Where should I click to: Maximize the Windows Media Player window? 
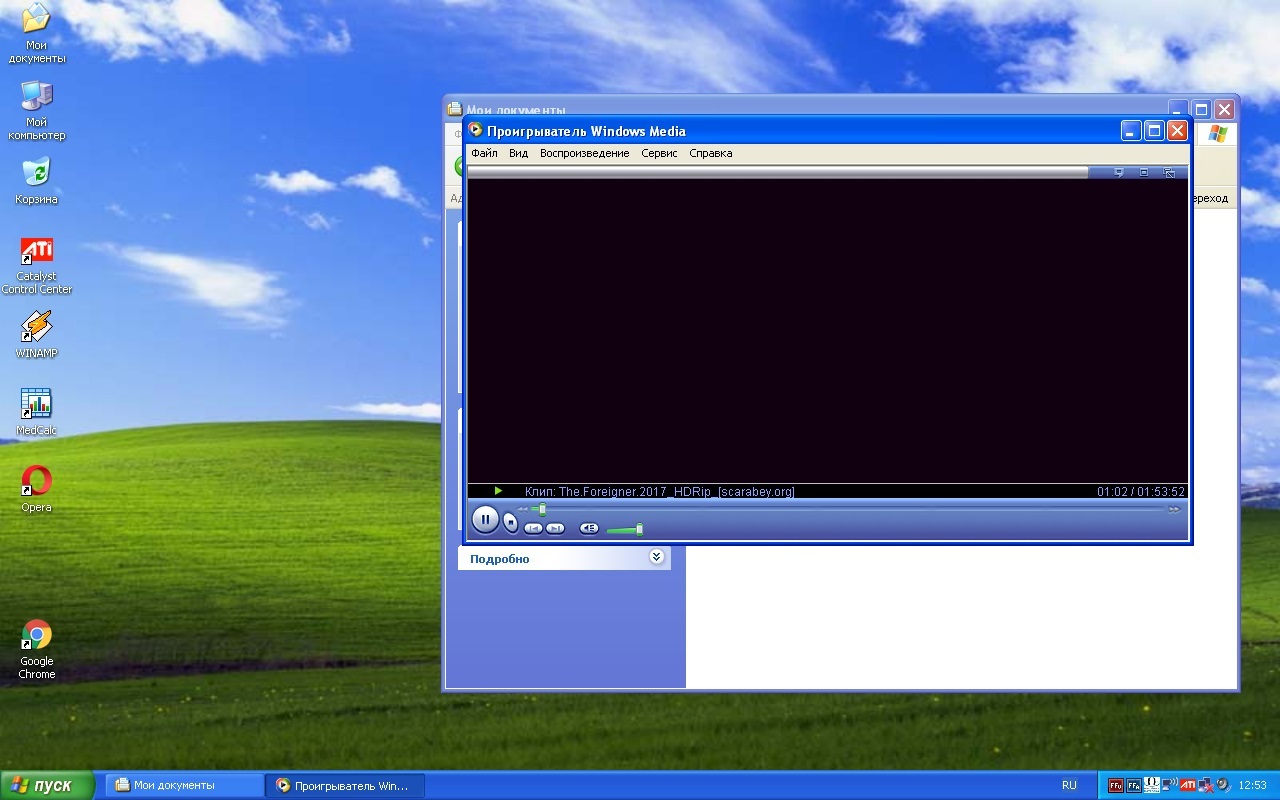[x=1154, y=131]
